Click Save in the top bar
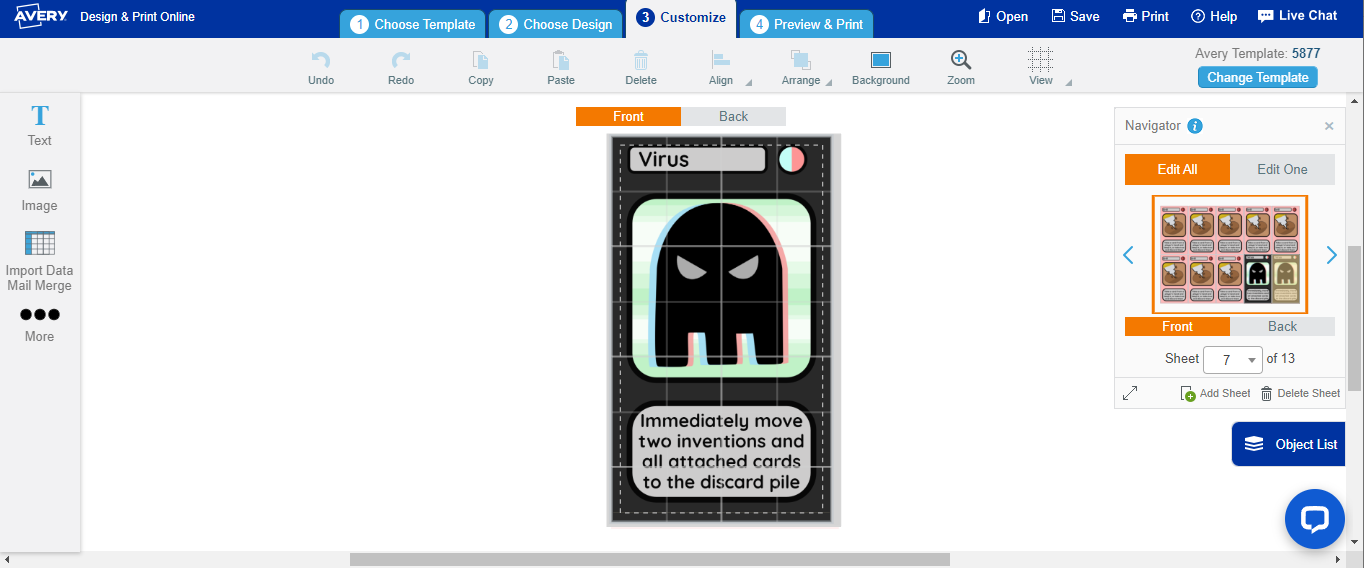This screenshot has height=568, width=1364. (1076, 16)
